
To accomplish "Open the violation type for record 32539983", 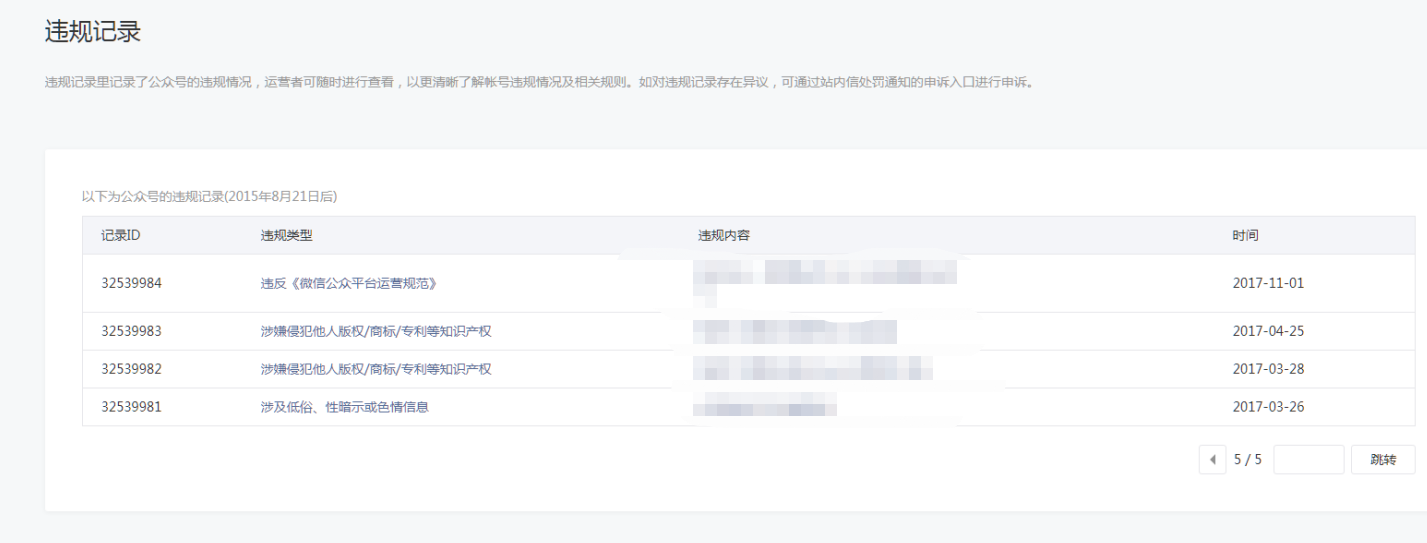I will pyautogui.click(x=376, y=331).
